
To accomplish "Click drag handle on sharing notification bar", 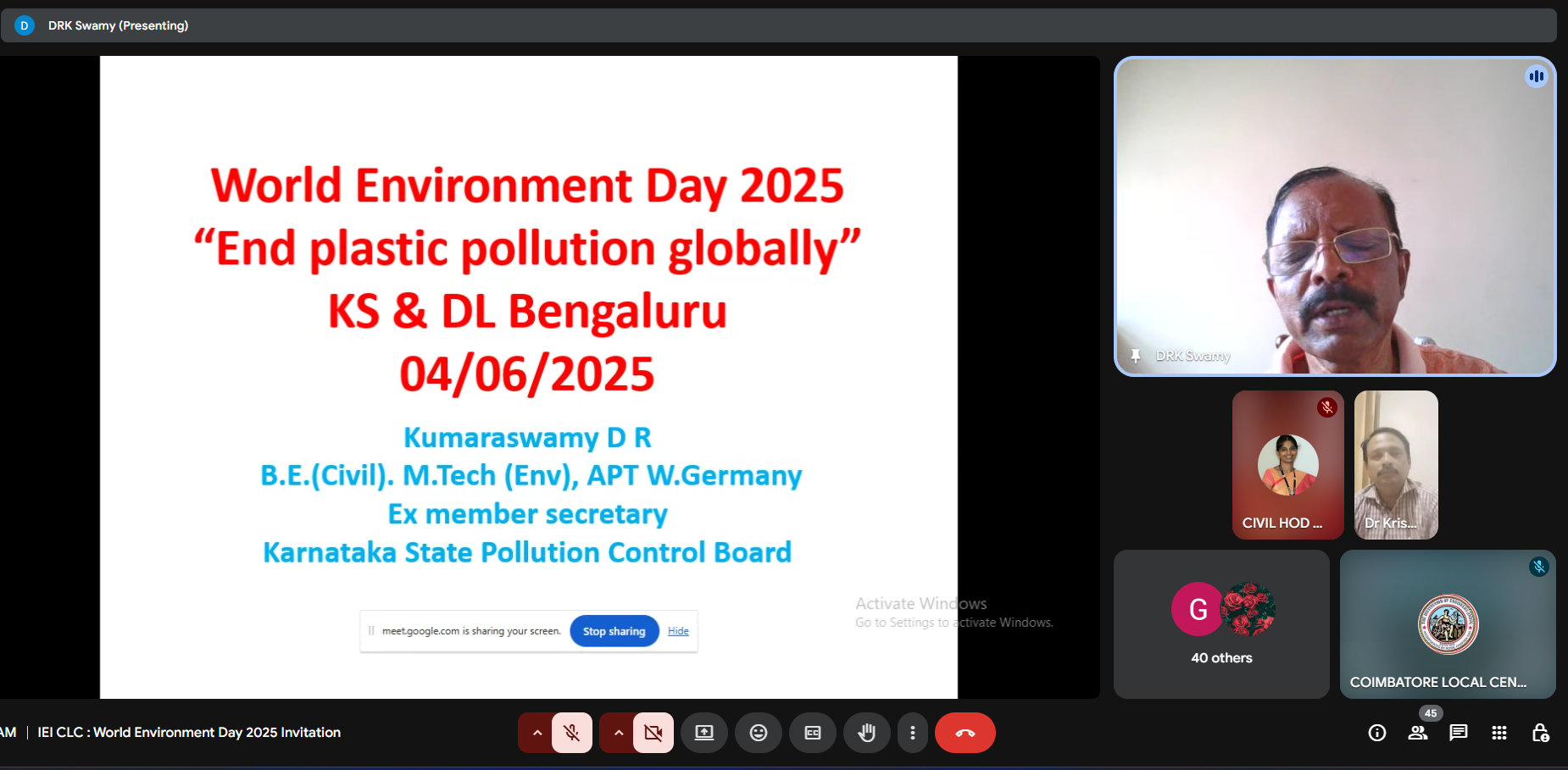I will coord(371,631).
